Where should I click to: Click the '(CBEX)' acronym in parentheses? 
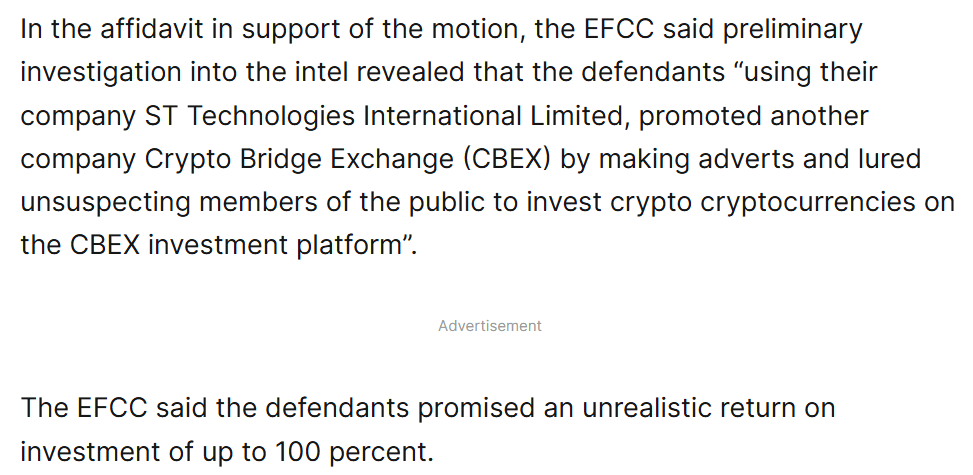point(507,160)
